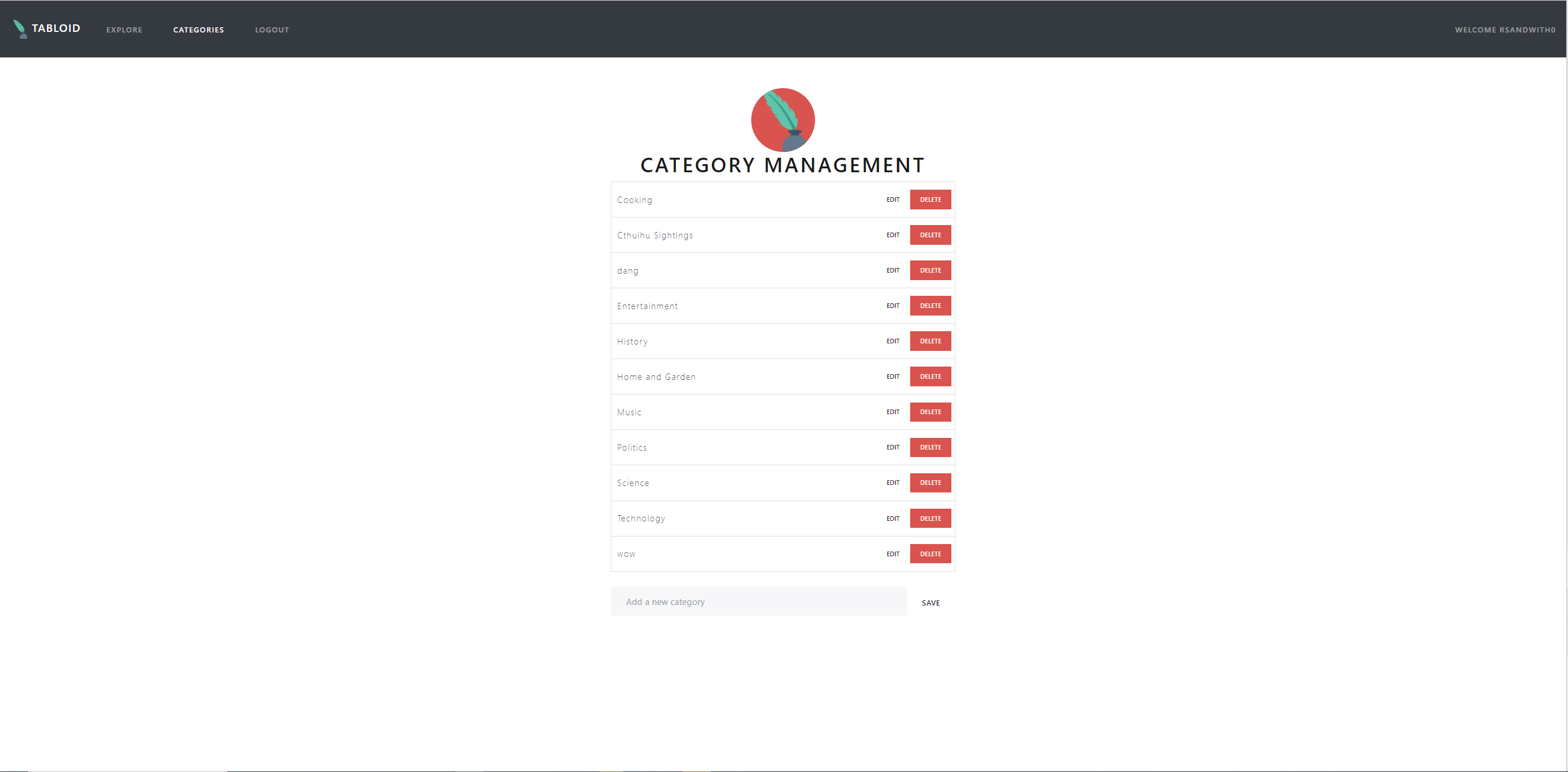Click DELETE for Entertainment category
The image size is (1568, 772).
(x=929, y=305)
